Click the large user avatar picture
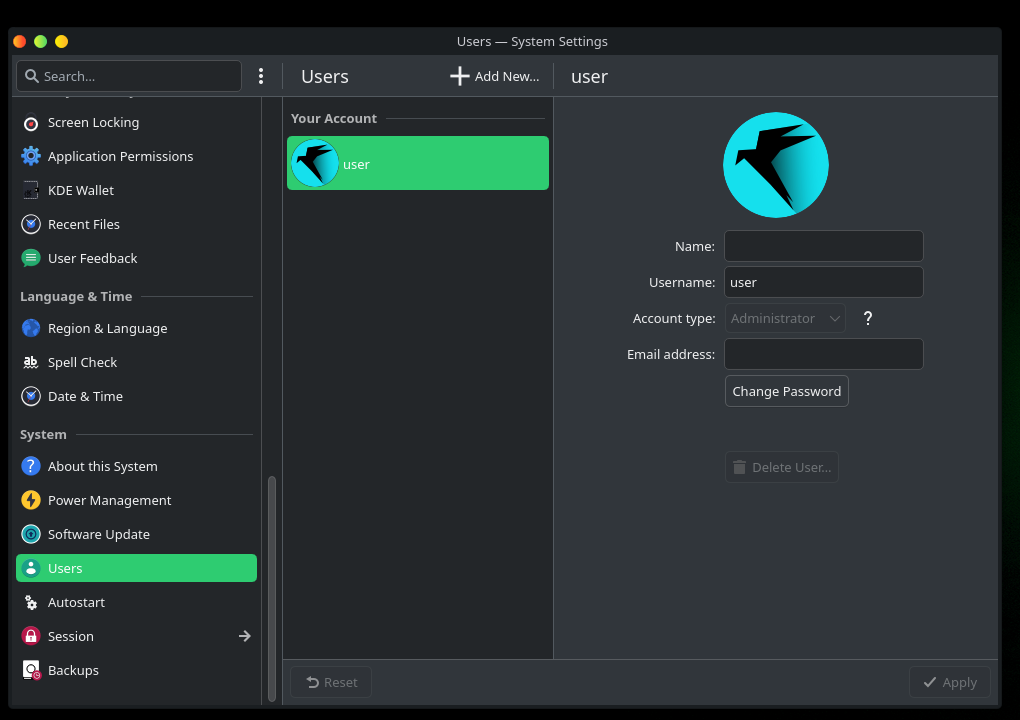 click(x=776, y=165)
